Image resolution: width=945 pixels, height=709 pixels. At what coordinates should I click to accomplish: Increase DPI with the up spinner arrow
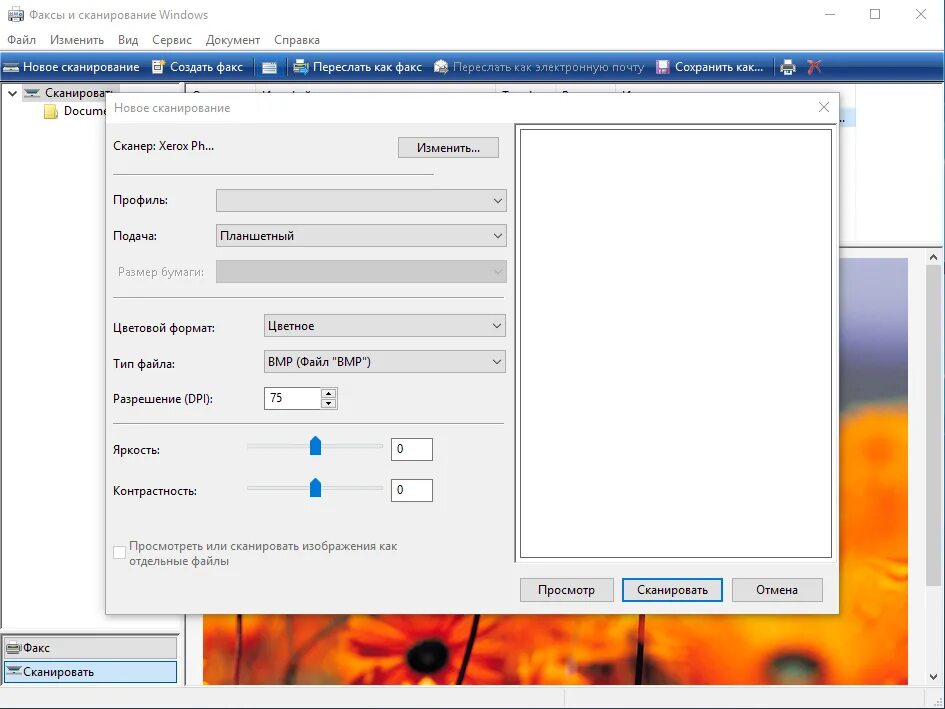[x=328, y=393]
